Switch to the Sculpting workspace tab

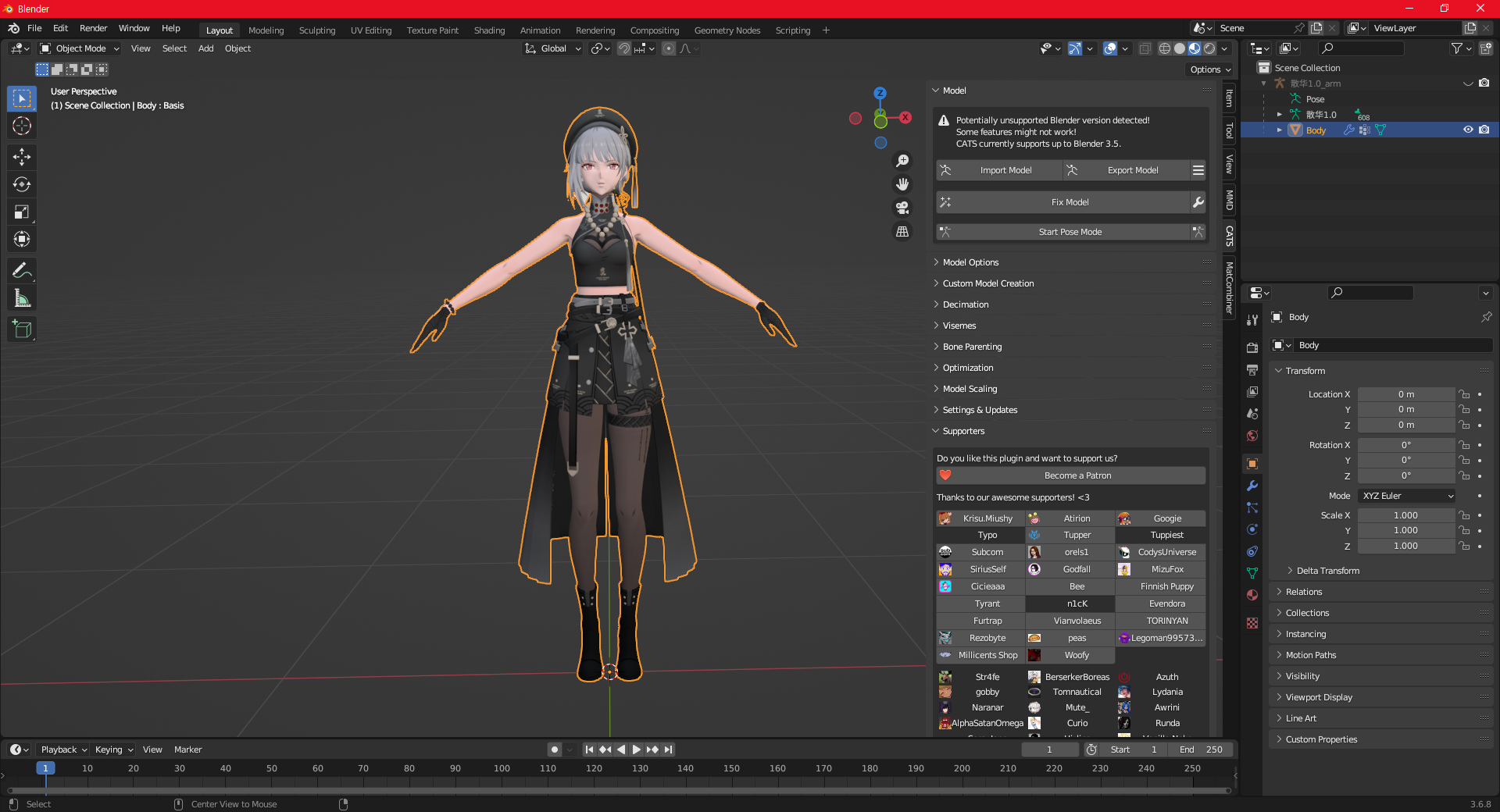(x=317, y=30)
